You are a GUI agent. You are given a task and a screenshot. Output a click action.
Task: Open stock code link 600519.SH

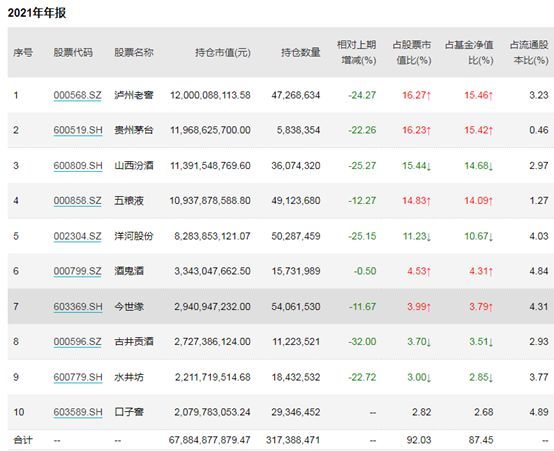click(x=78, y=130)
